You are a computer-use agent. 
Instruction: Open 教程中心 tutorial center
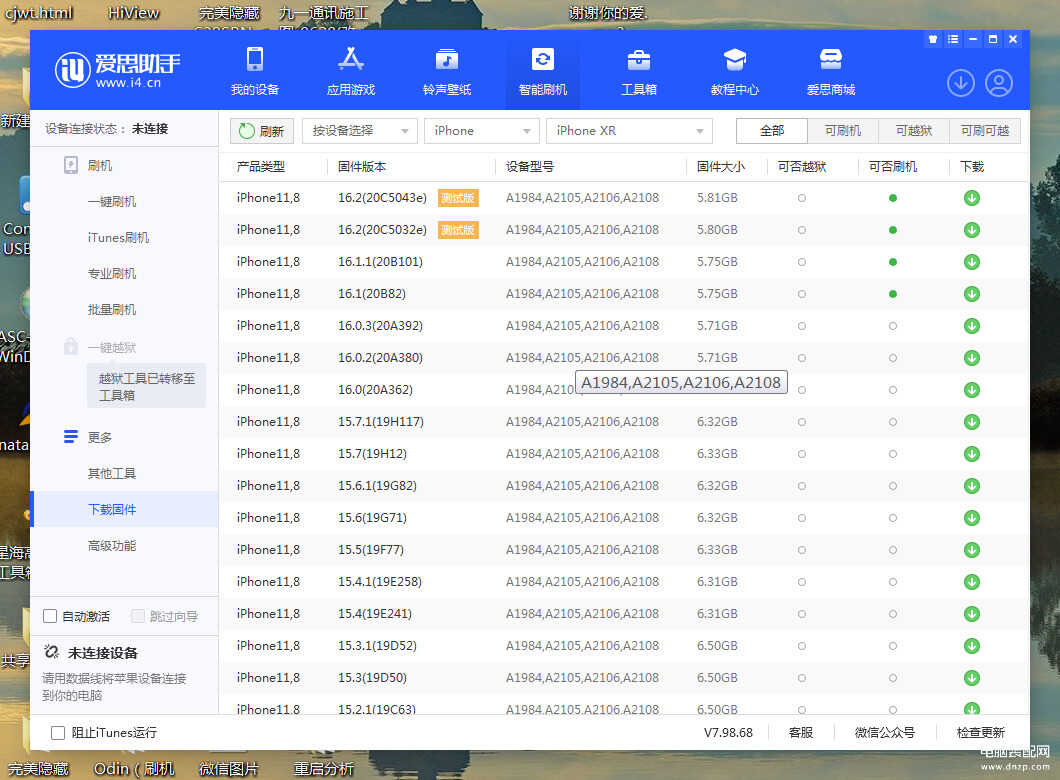coord(735,71)
